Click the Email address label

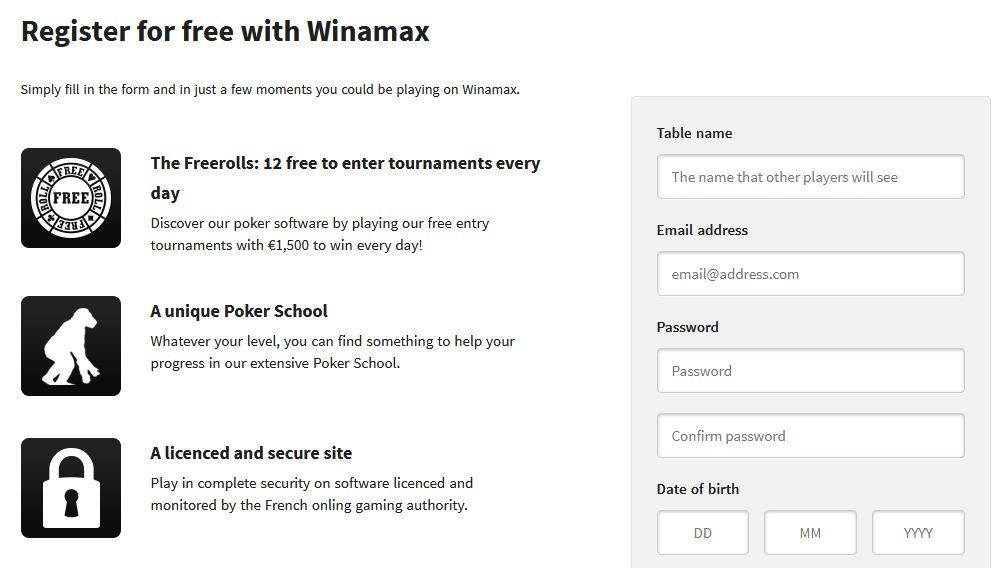coord(702,230)
